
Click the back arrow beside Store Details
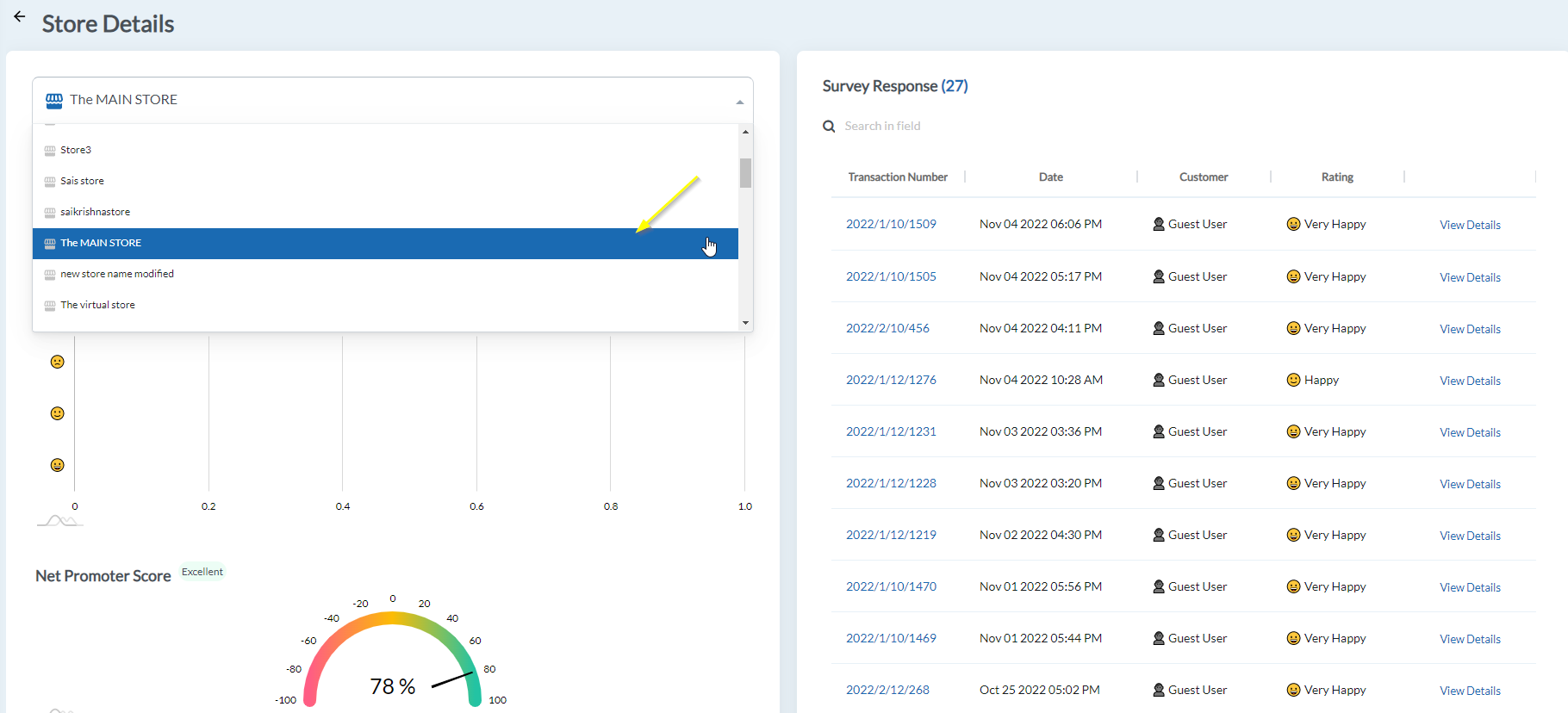[x=19, y=16]
